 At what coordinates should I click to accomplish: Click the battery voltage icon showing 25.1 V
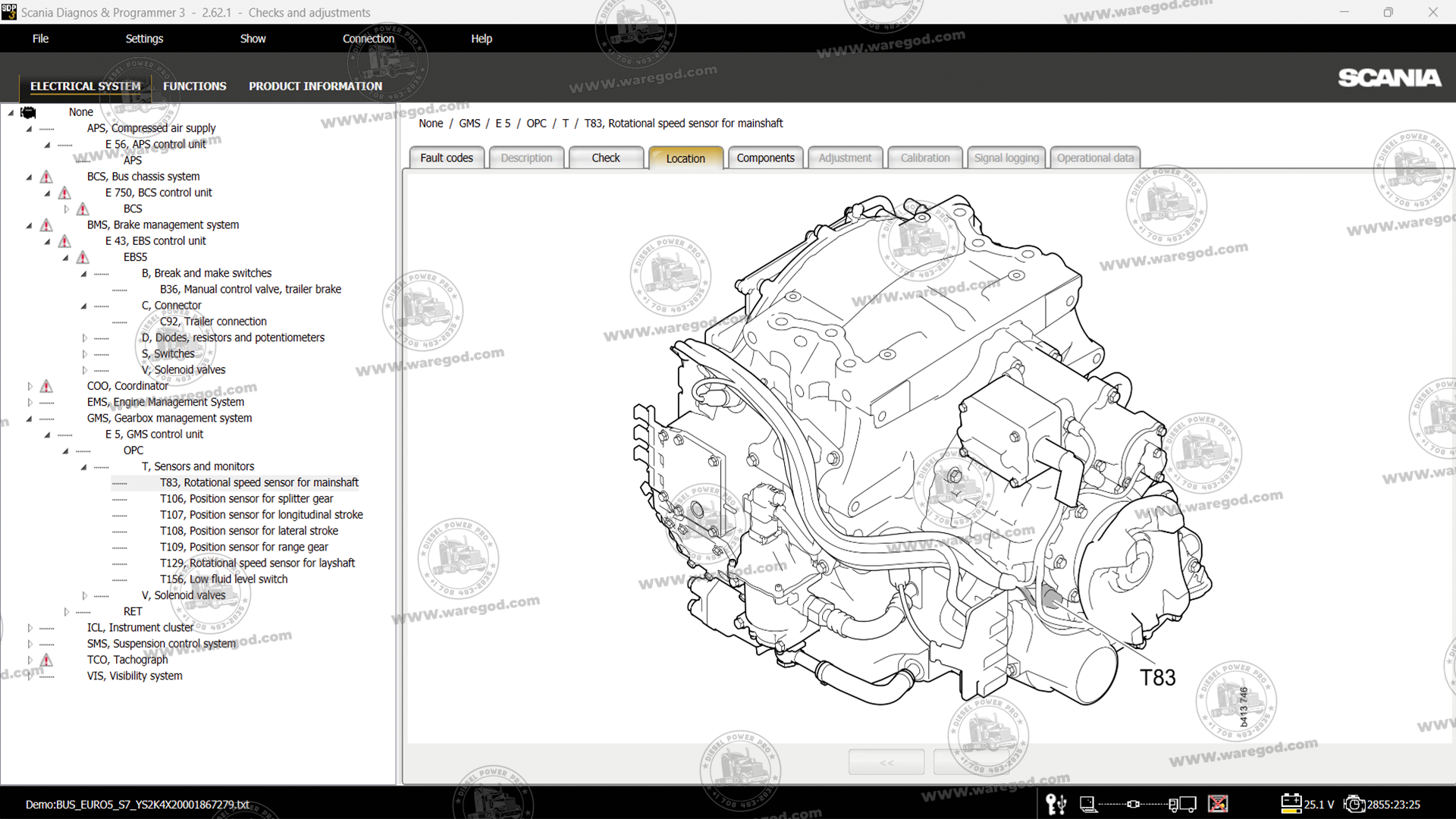point(1291,804)
